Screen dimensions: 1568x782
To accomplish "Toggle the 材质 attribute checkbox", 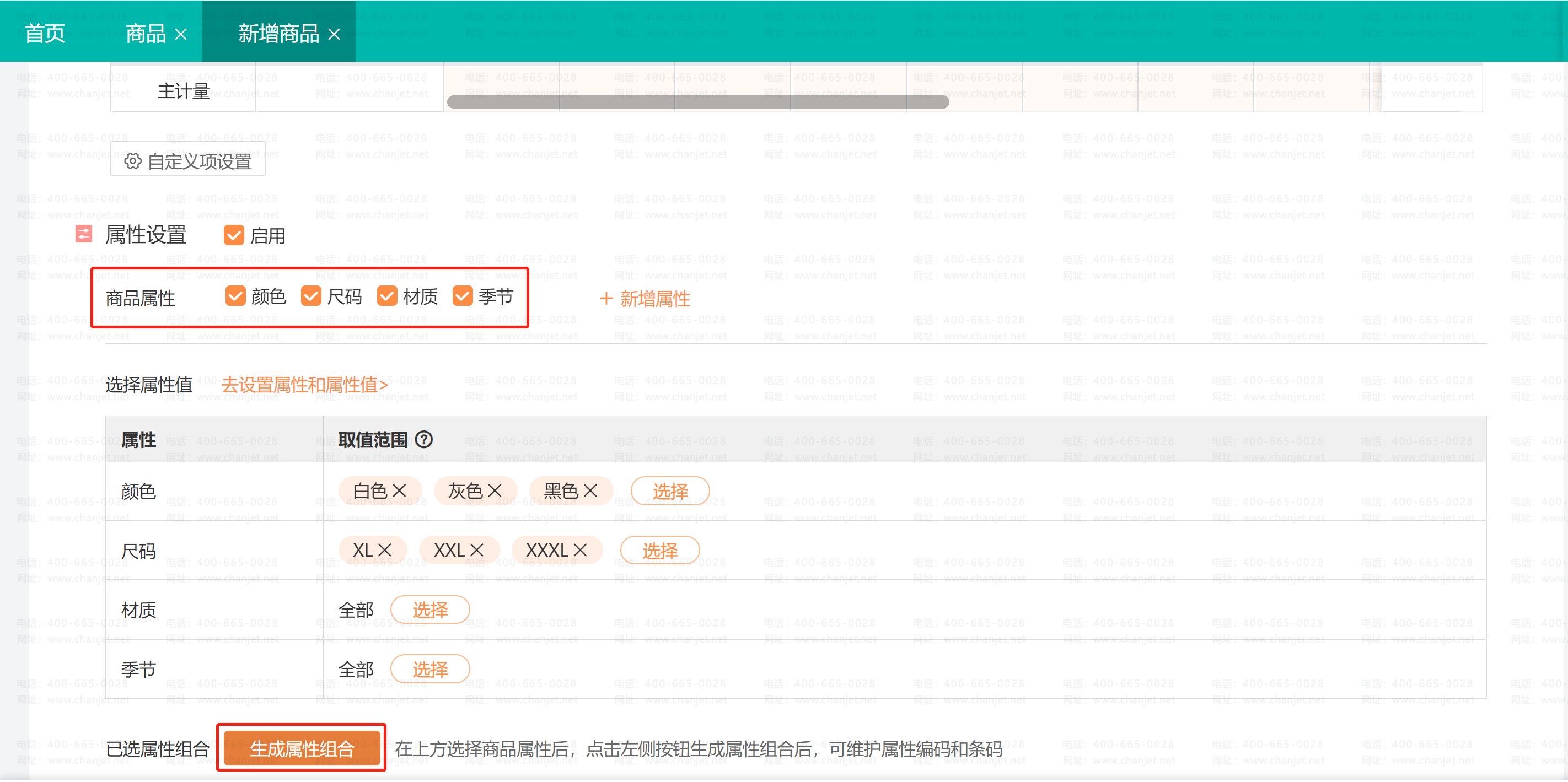I will pyautogui.click(x=386, y=296).
